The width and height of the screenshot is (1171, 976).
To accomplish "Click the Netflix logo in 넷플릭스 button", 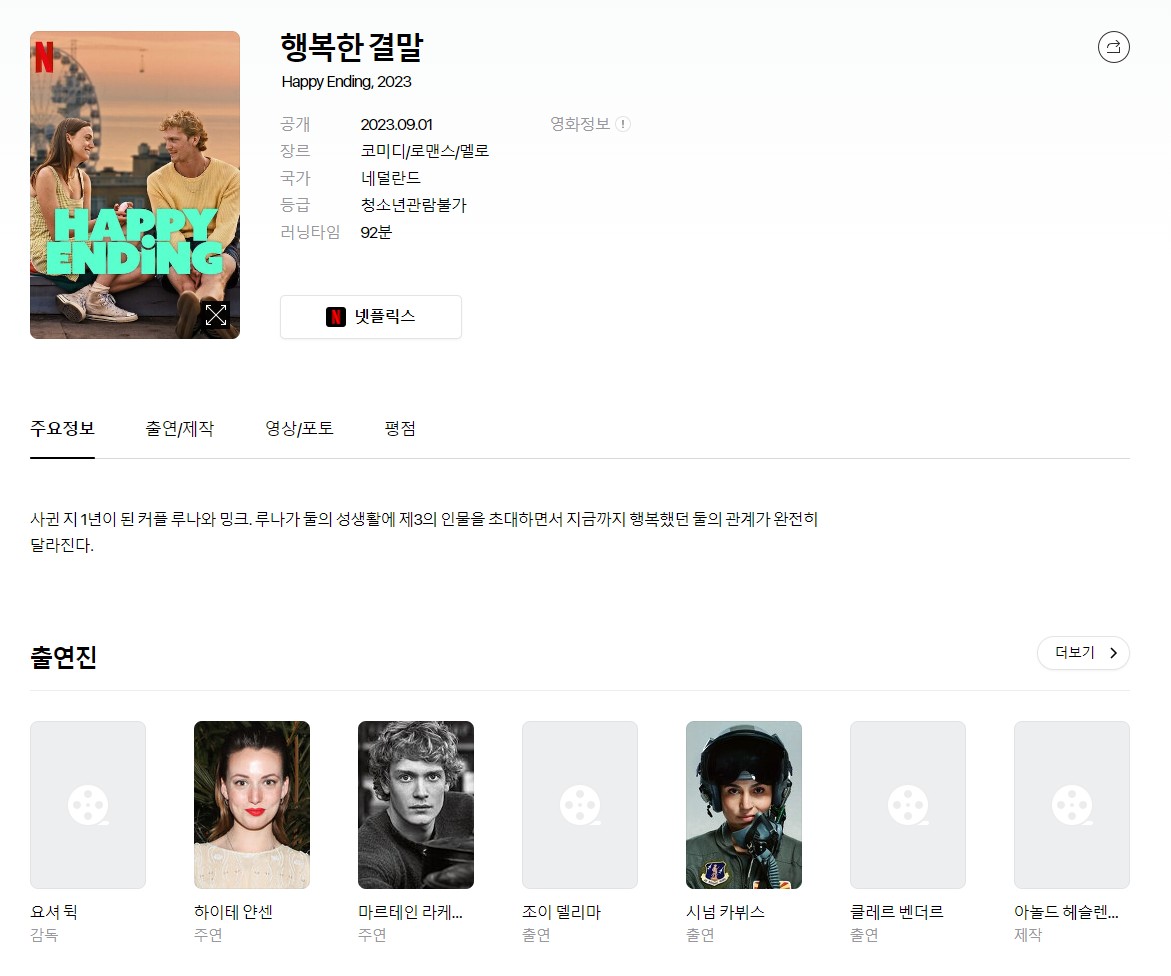I will click(x=336, y=317).
